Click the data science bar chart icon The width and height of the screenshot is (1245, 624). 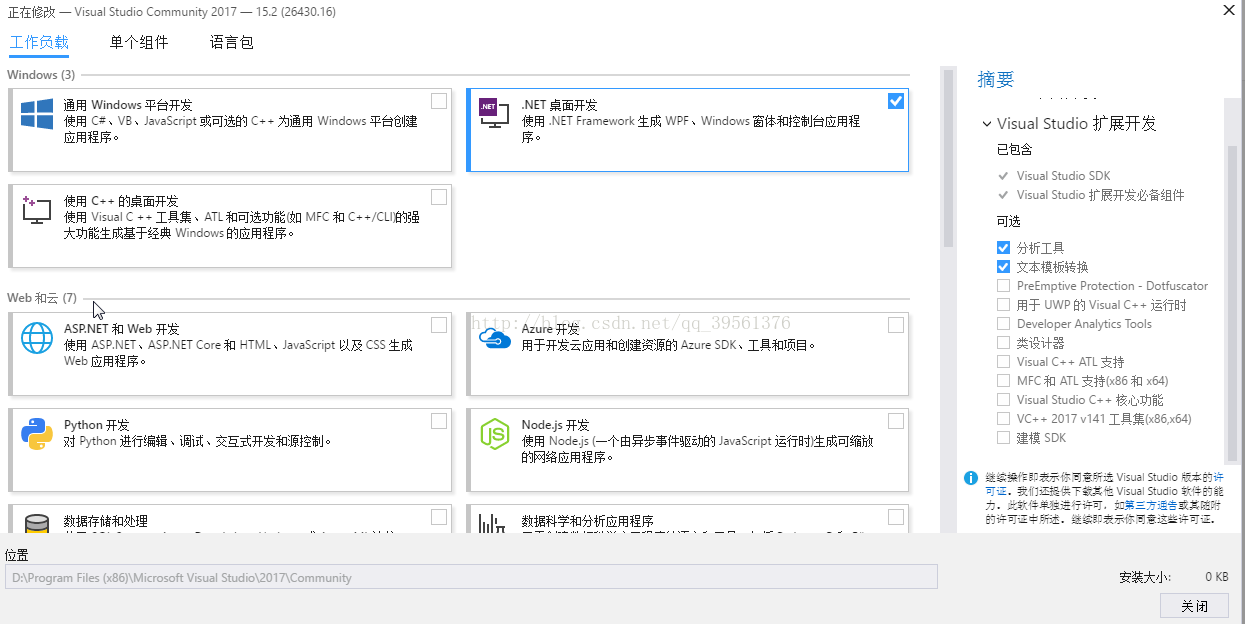(x=492, y=523)
